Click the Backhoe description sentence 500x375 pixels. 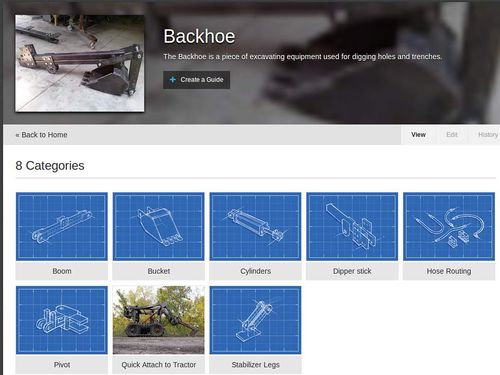coord(302,57)
